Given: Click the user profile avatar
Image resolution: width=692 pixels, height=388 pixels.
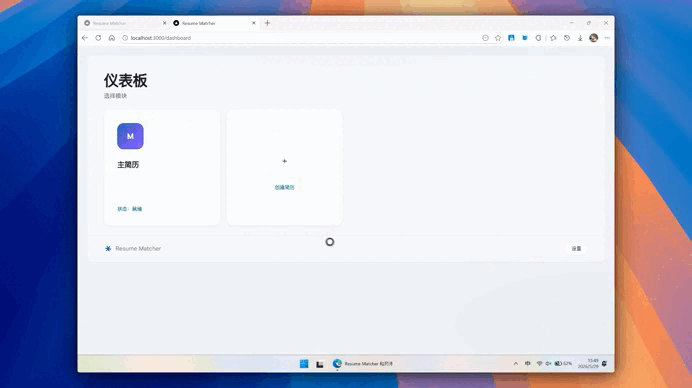Looking at the screenshot, I should [594, 38].
